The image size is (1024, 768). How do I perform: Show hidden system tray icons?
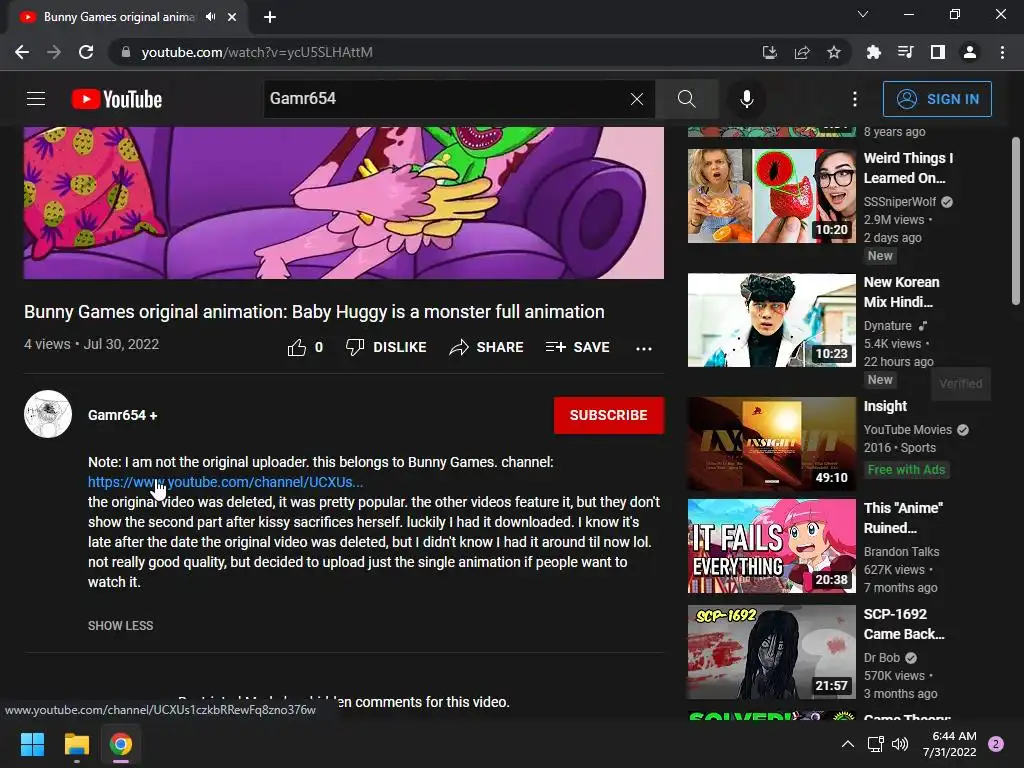(848, 744)
